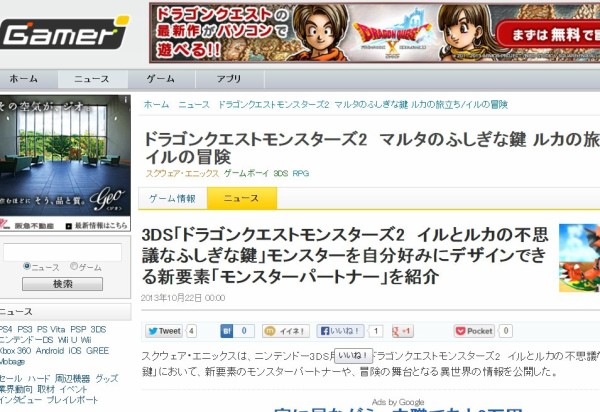The width and height of the screenshot is (600, 412).
Task: Click the プレイレポート sidebar link
Action: (72, 400)
